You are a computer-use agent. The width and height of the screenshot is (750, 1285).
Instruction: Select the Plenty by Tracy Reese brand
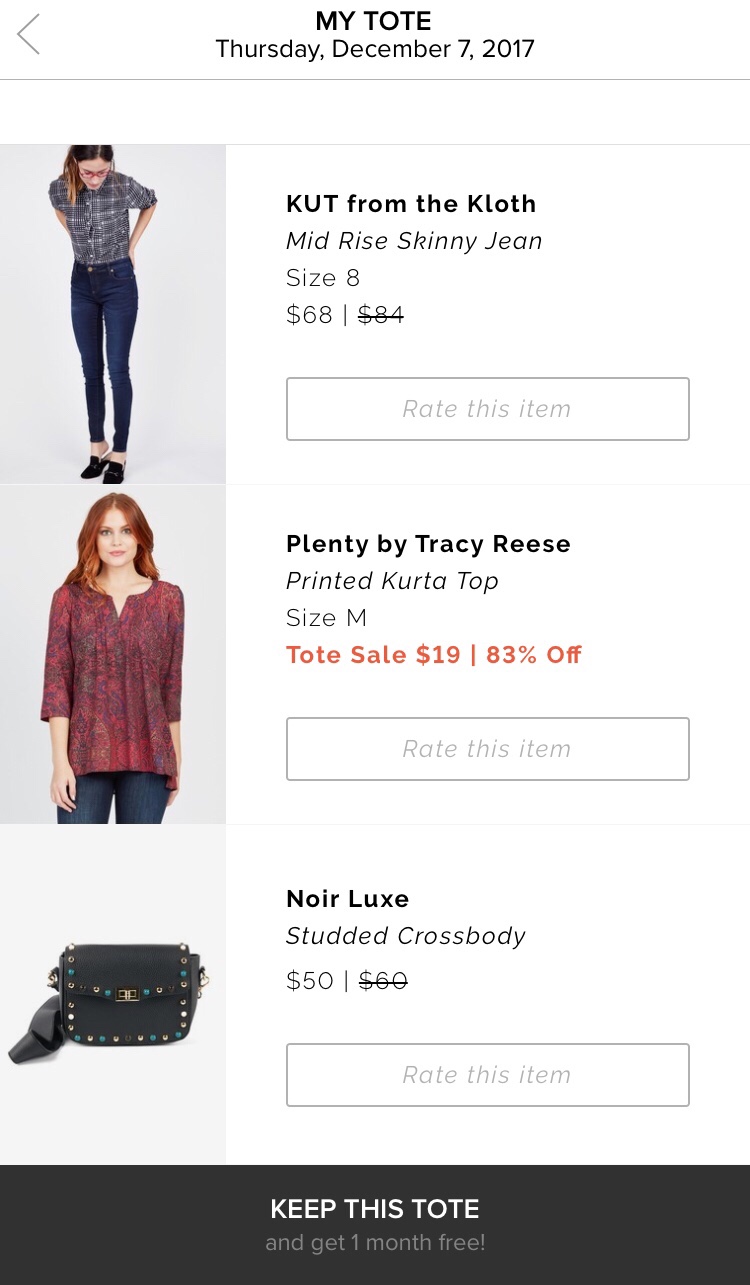[428, 544]
